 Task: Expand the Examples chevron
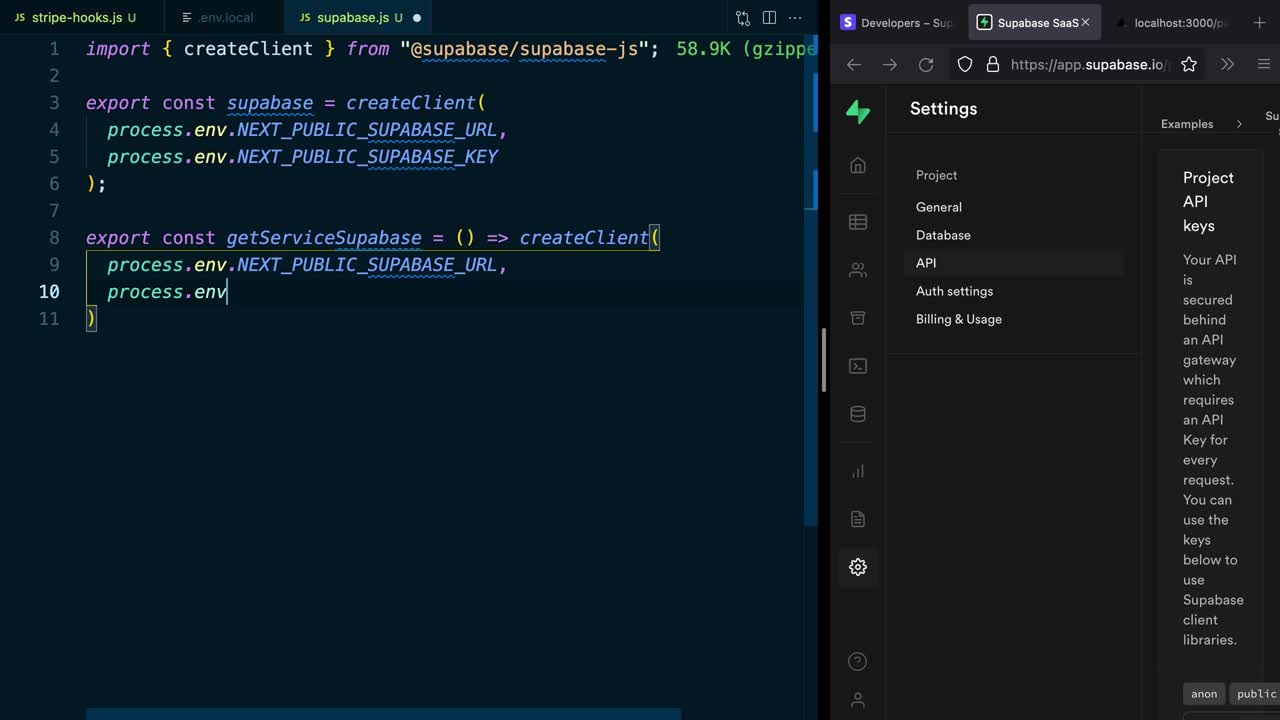coord(1239,124)
